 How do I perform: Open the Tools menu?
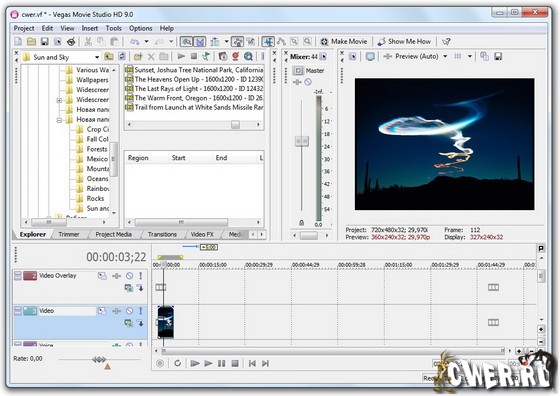pos(113,28)
